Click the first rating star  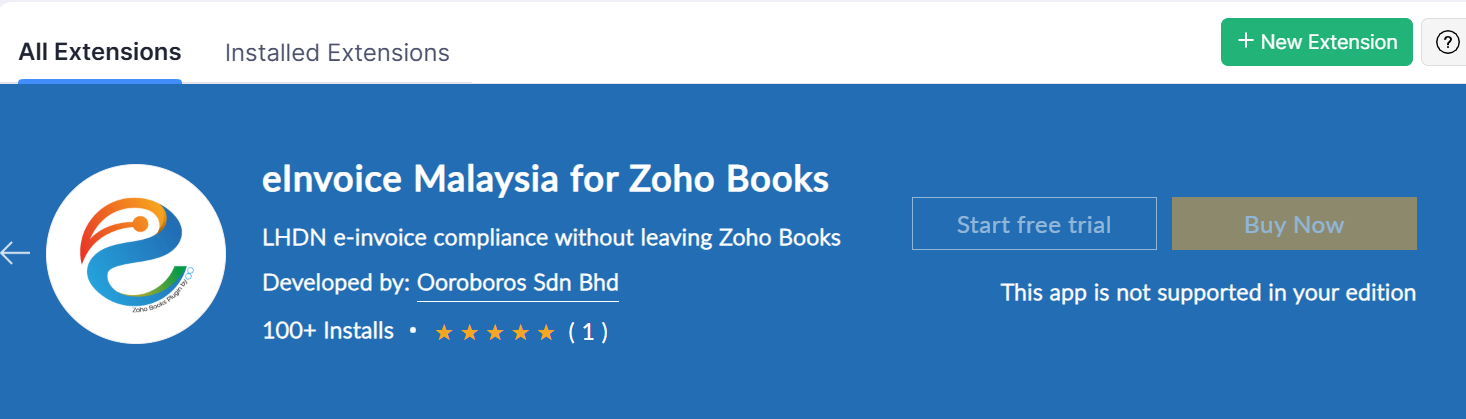pos(444,333)
